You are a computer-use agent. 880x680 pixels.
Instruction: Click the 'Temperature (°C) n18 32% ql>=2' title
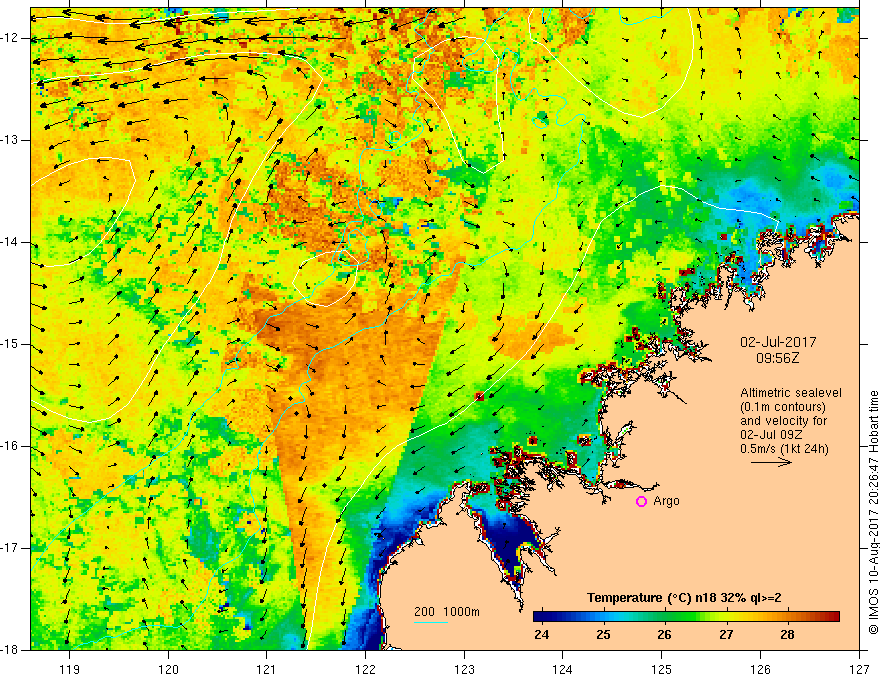click(x=684, y=598)
